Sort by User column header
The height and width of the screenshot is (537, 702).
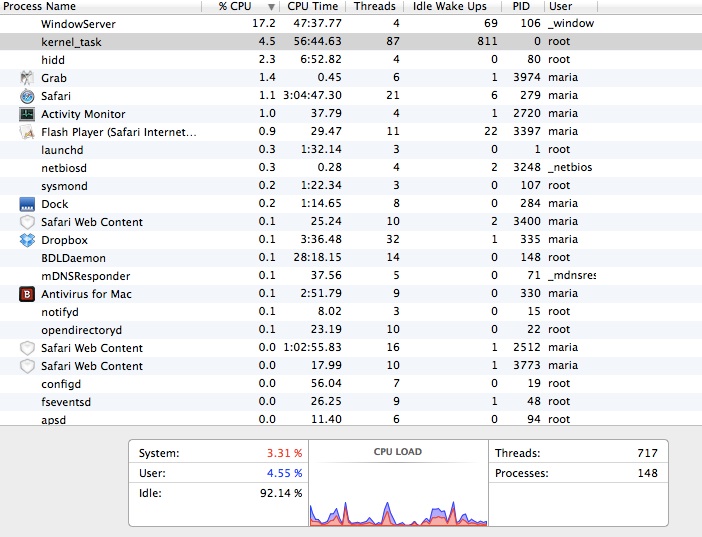point(570,6)
